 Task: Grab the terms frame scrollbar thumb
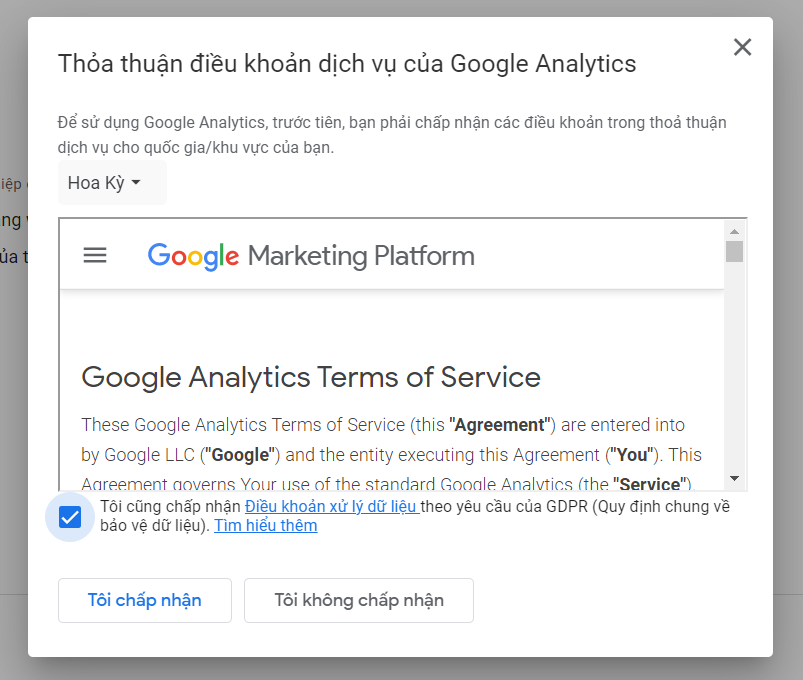click(x=734, y=250)
